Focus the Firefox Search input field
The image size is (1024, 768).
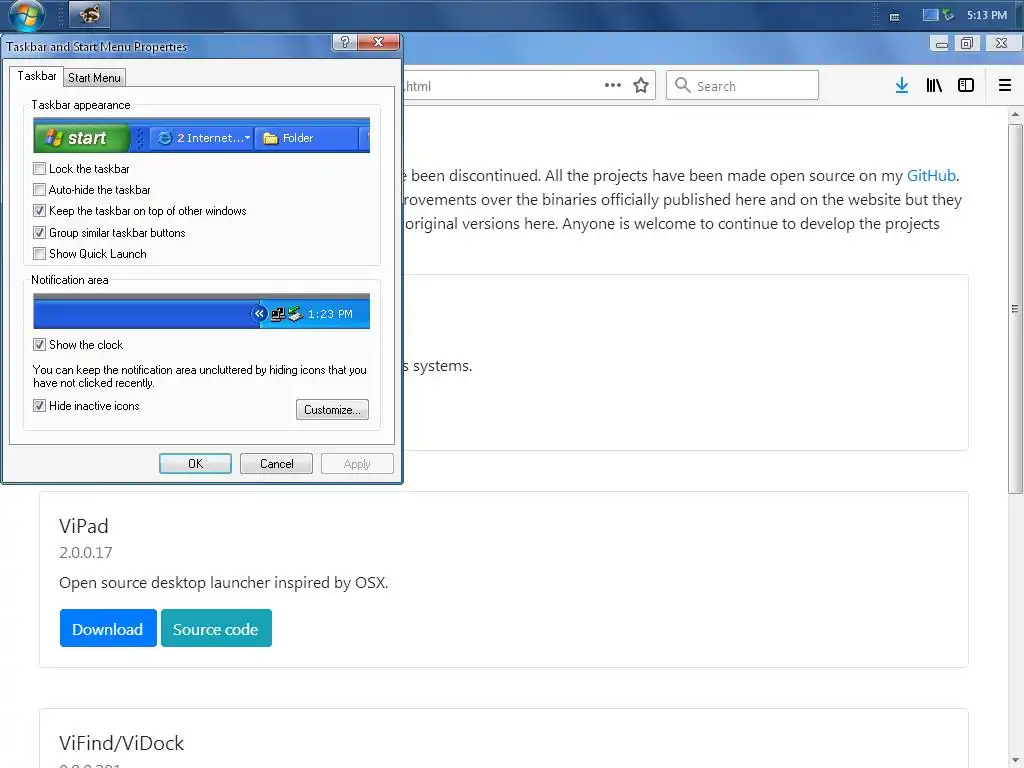[x=743, y=86]
